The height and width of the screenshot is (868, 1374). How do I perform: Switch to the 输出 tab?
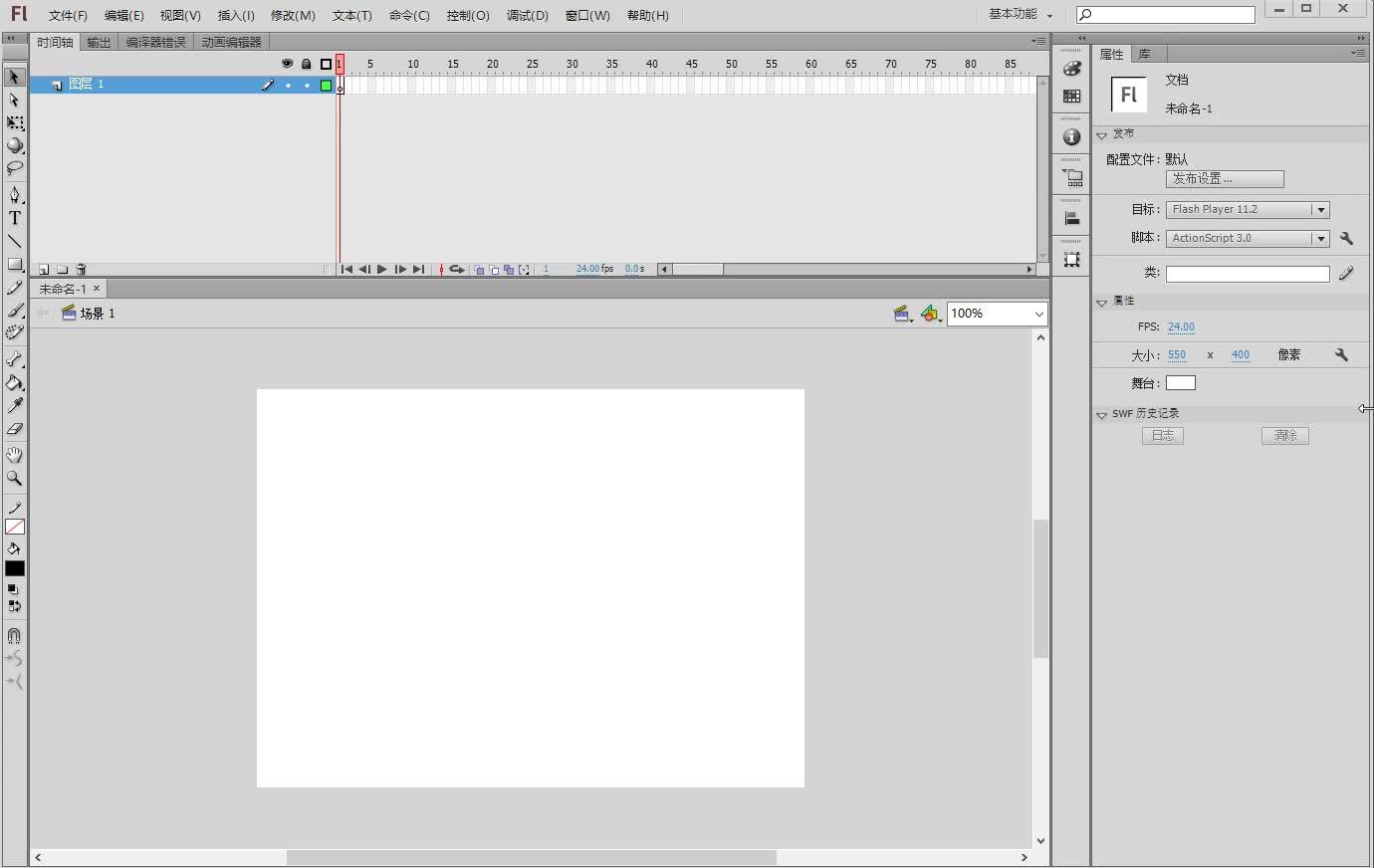[x=99, y=42]
